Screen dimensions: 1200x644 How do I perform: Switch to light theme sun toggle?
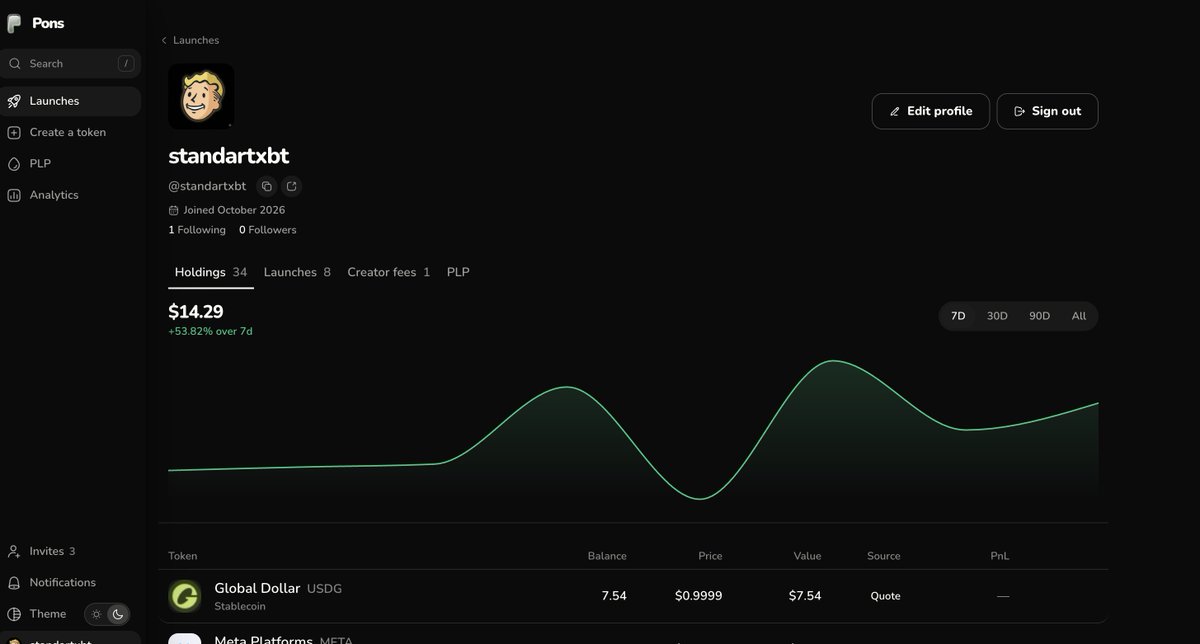pyautogui.click(x=96, y=614)
